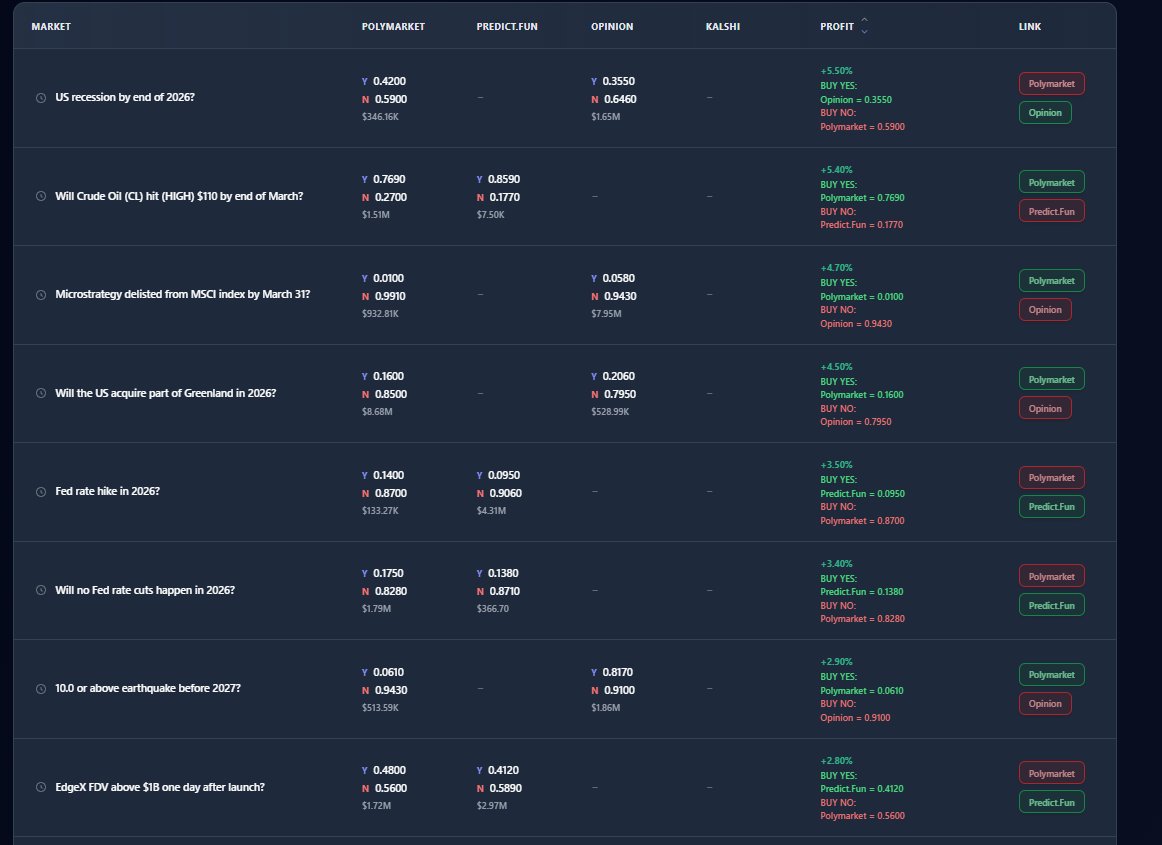Screen dimensions: 1162x845
Task: Click the +4.70% profit value
Action: [836, 268]
